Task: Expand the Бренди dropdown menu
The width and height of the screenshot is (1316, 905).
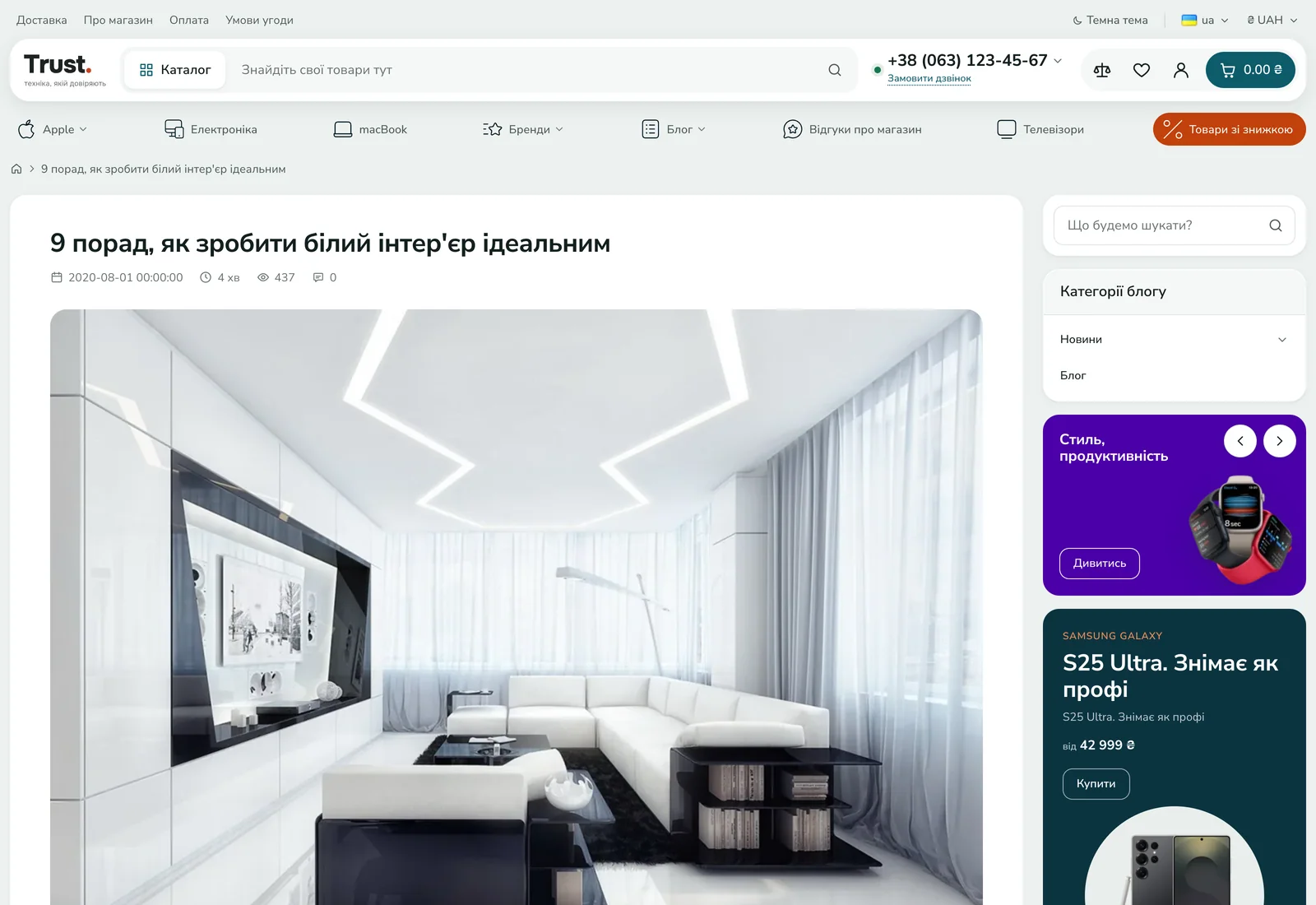Action: [x=523, y=129]
